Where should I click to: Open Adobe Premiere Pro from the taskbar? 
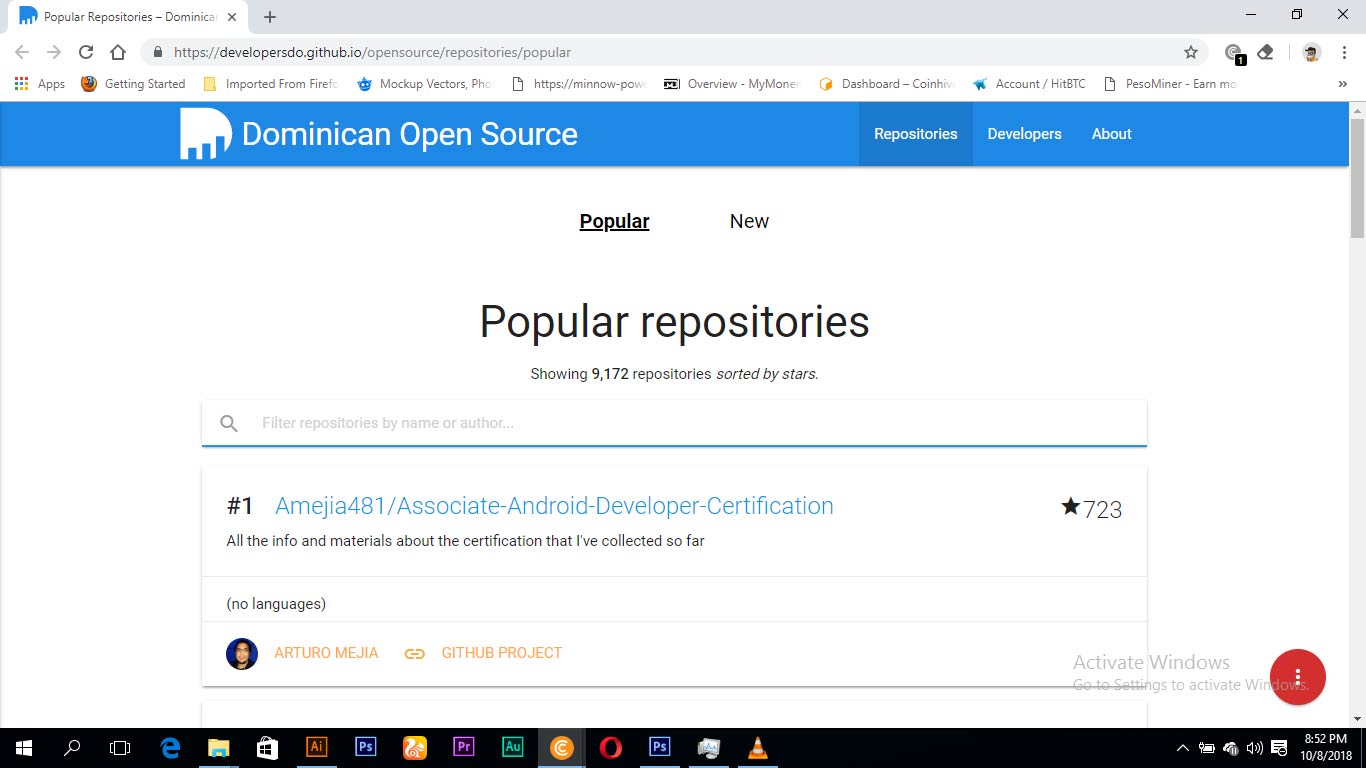click(x=464, y=747)
